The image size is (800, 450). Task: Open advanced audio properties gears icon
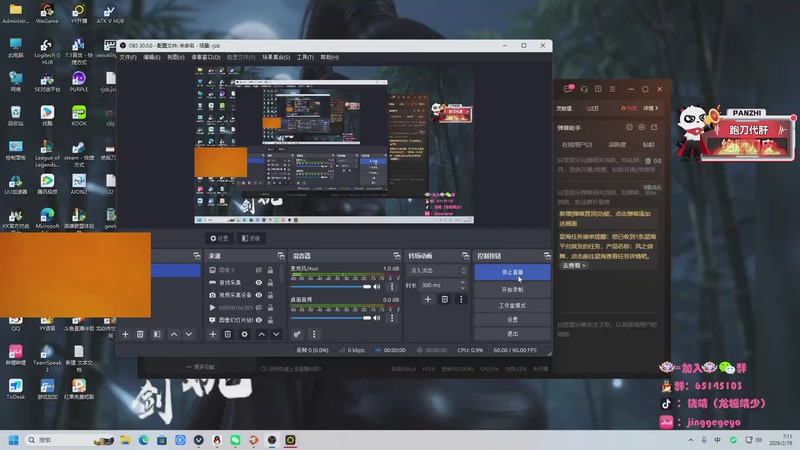click(x=296, y=334)
